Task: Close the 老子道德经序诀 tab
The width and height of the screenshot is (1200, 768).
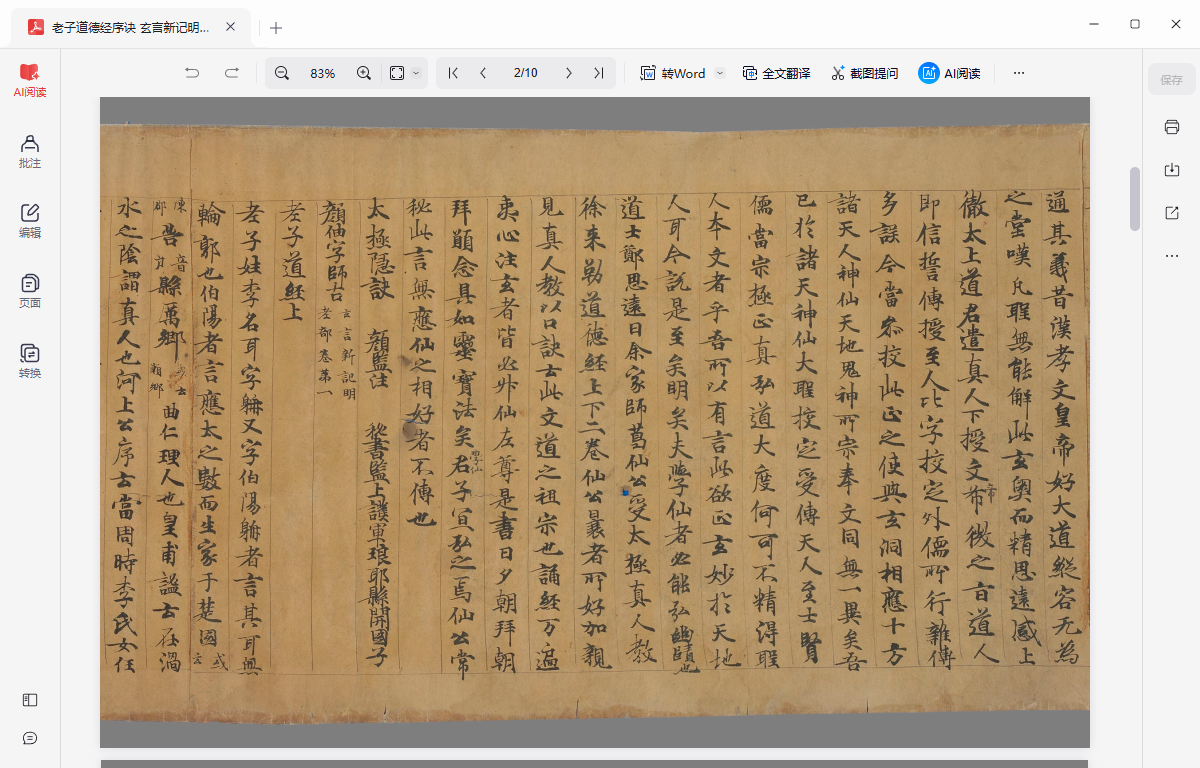Action: (230, 28)
